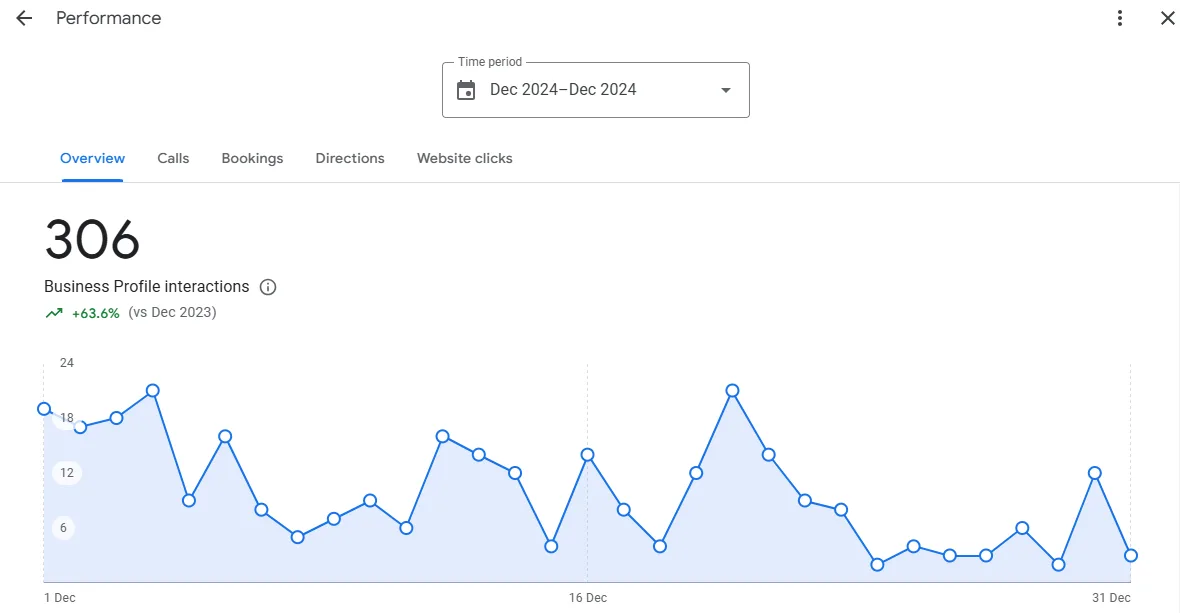Open the three-dot more options menu

pos(1120,18)
